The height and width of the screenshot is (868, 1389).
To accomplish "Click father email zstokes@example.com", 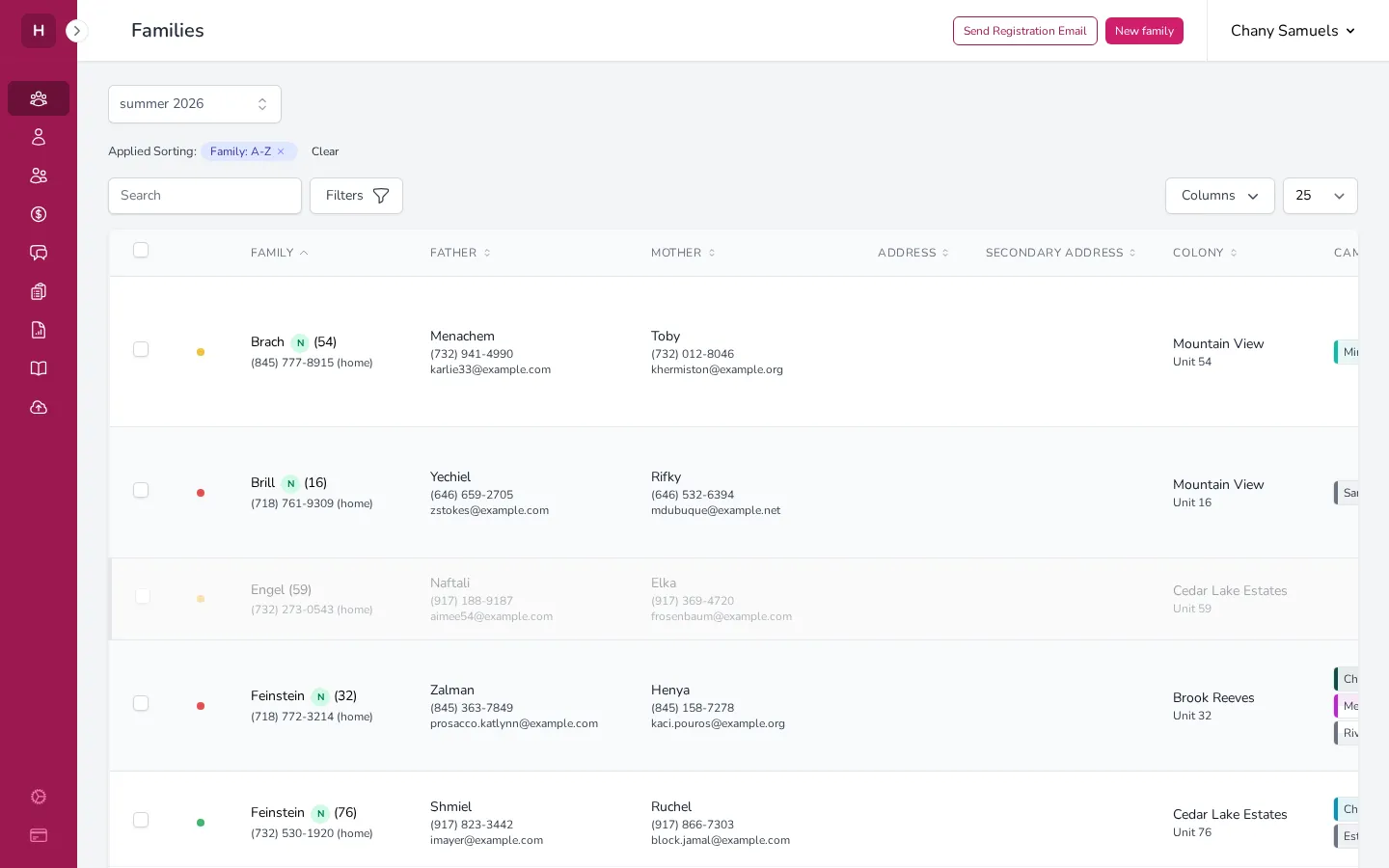I will click(489, 510).
